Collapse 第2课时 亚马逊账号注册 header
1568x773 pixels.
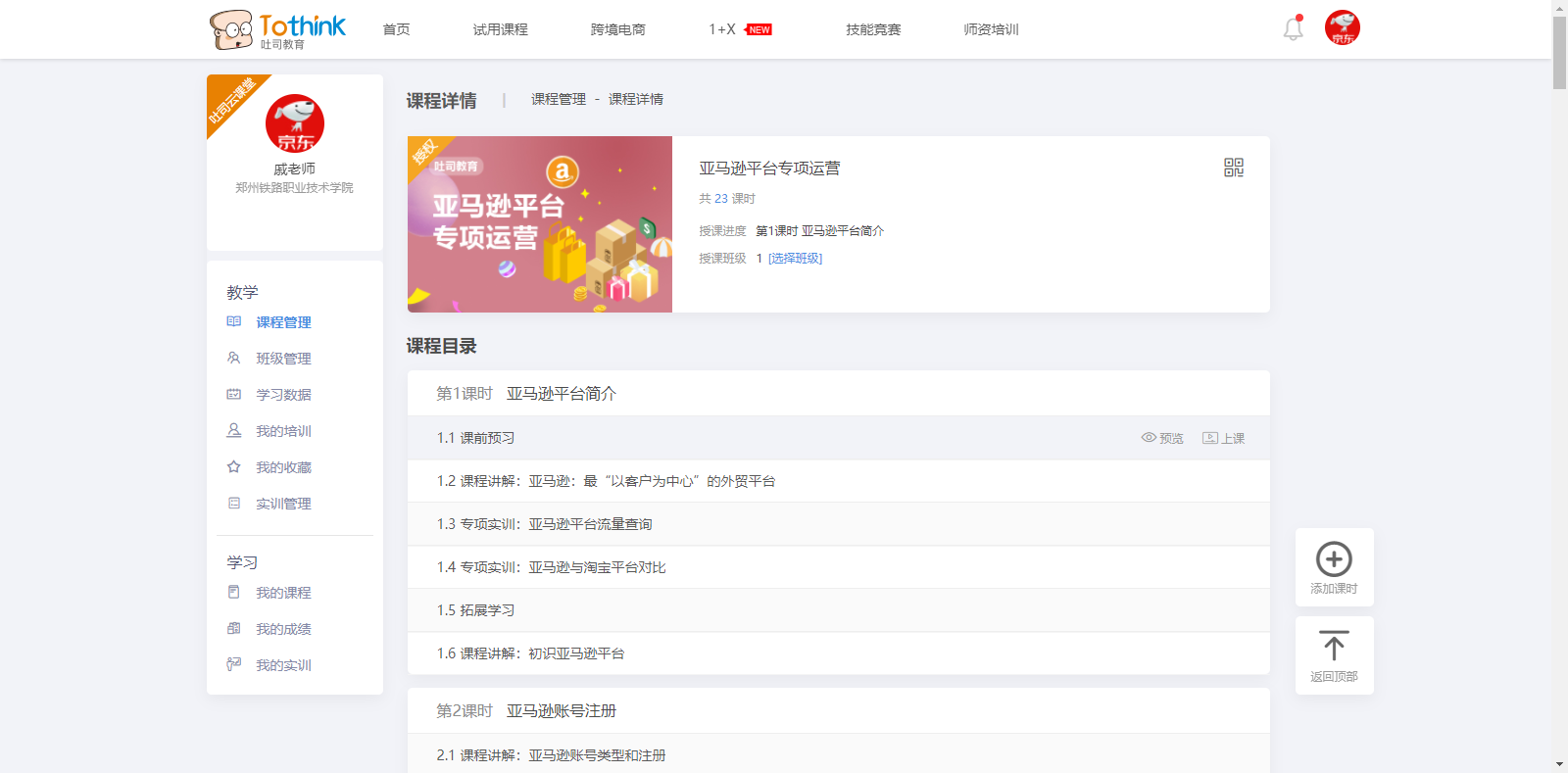point(839,710)
